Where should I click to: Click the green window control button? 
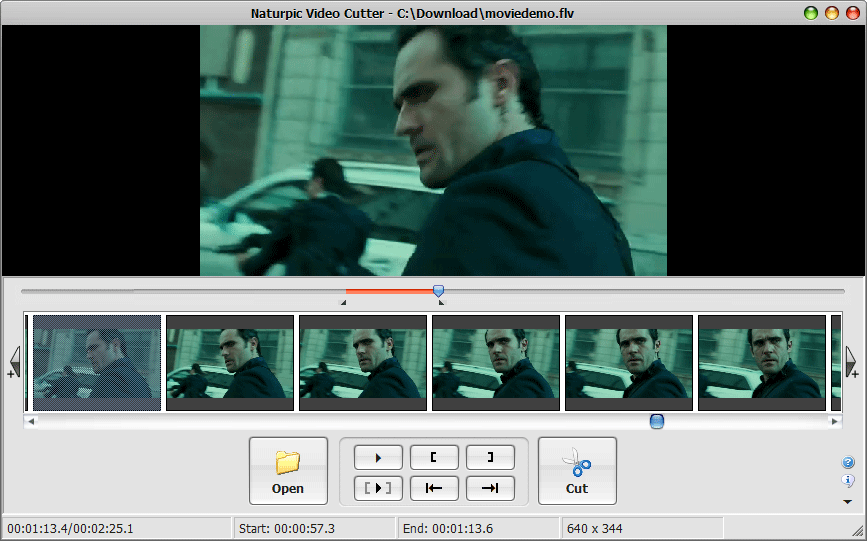click(x=811, y=13)
